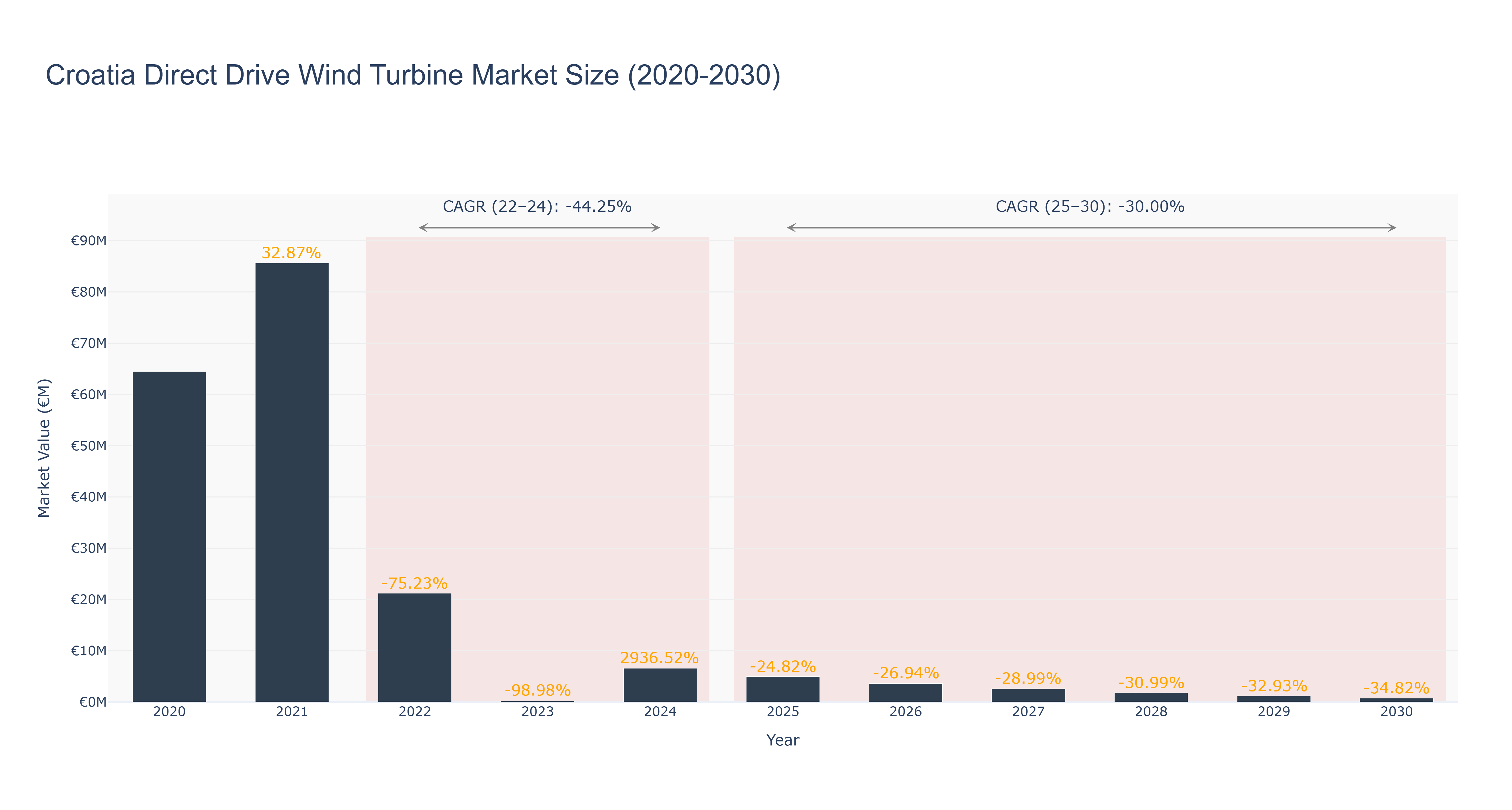Viewport: 1512px width, 810px height.
Task: Click the 2020 x-axis tick label
Action: [169, 712]
